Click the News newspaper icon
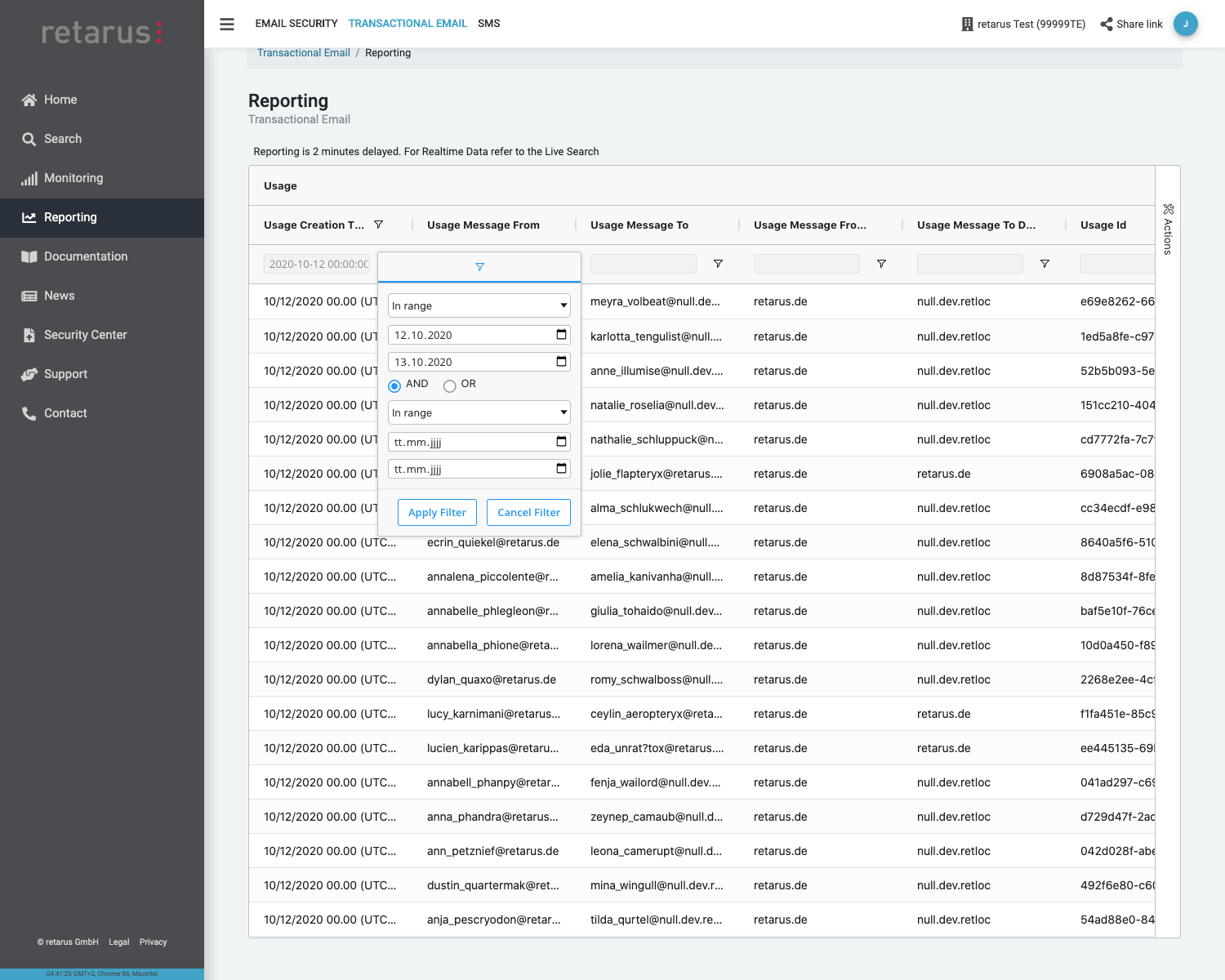1225x980 pixels. point(29,296)
